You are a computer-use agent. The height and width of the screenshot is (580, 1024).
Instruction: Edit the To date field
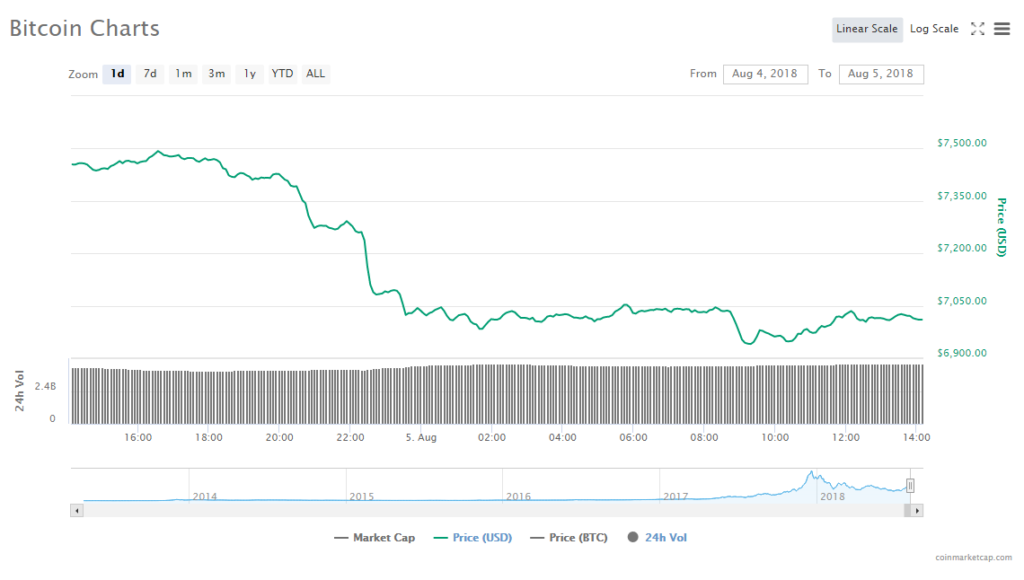click(881, 74)
